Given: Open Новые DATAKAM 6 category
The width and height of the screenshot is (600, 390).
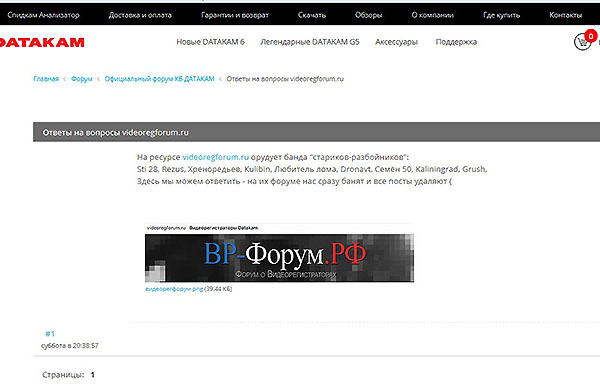Looking at the screenshot, I should click(x=210, y=42).
